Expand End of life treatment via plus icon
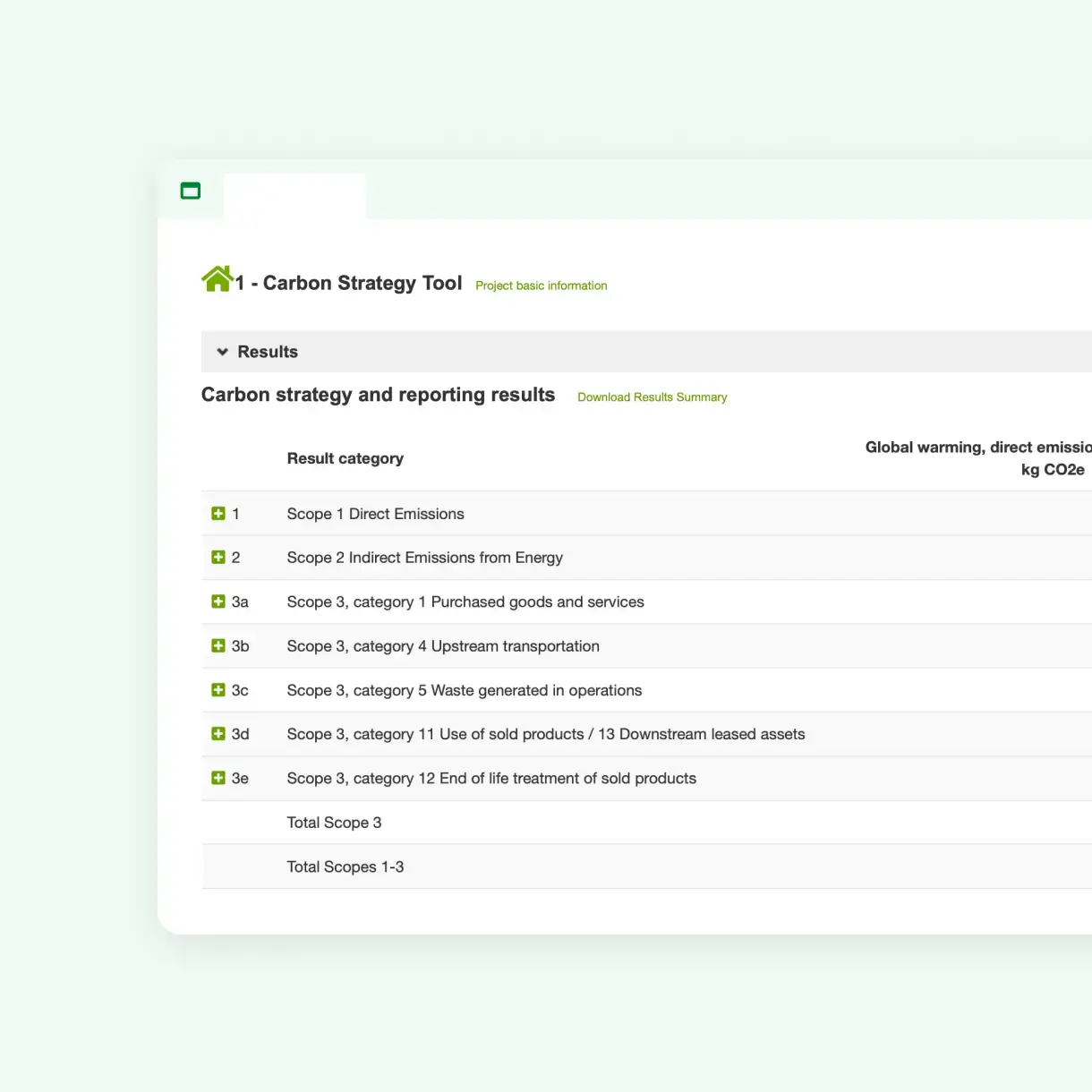The width and height of the screenshot is (1092, 1092). tap(218, 777)
